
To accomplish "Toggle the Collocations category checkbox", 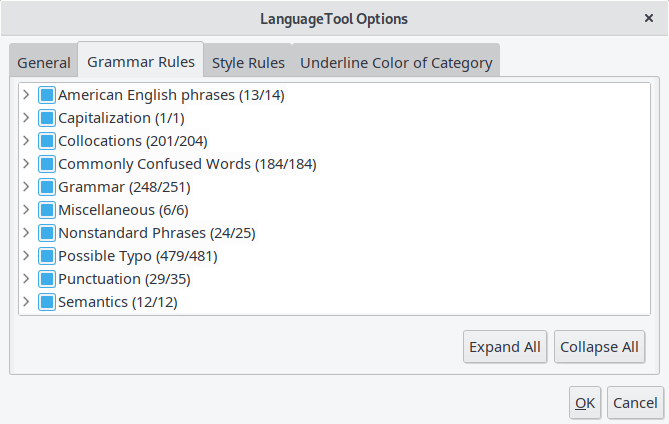I will pyautogui.click(x=47, y=141).
